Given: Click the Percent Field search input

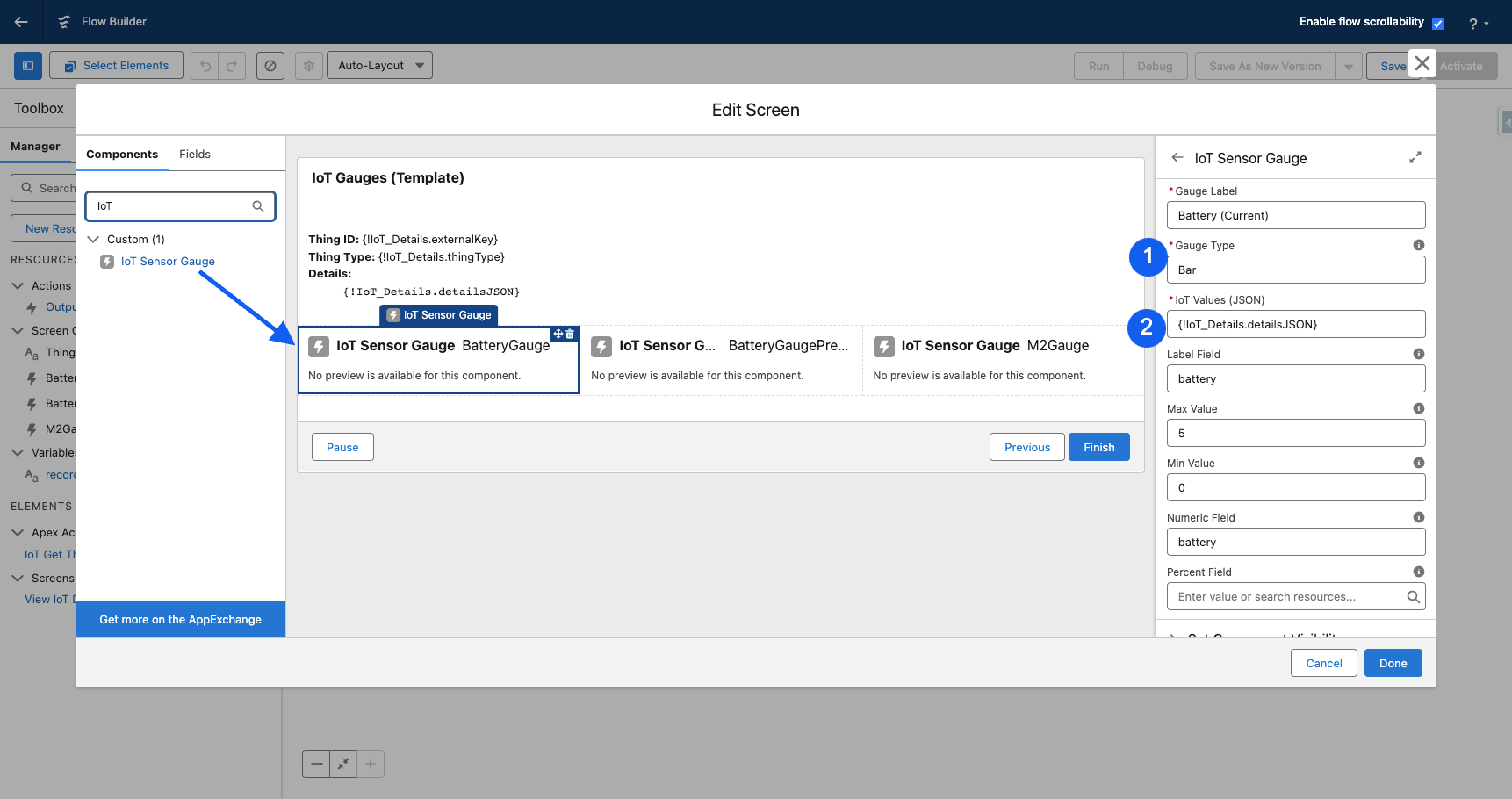Looking at the screenshot, I should (x=1296, y=596).
